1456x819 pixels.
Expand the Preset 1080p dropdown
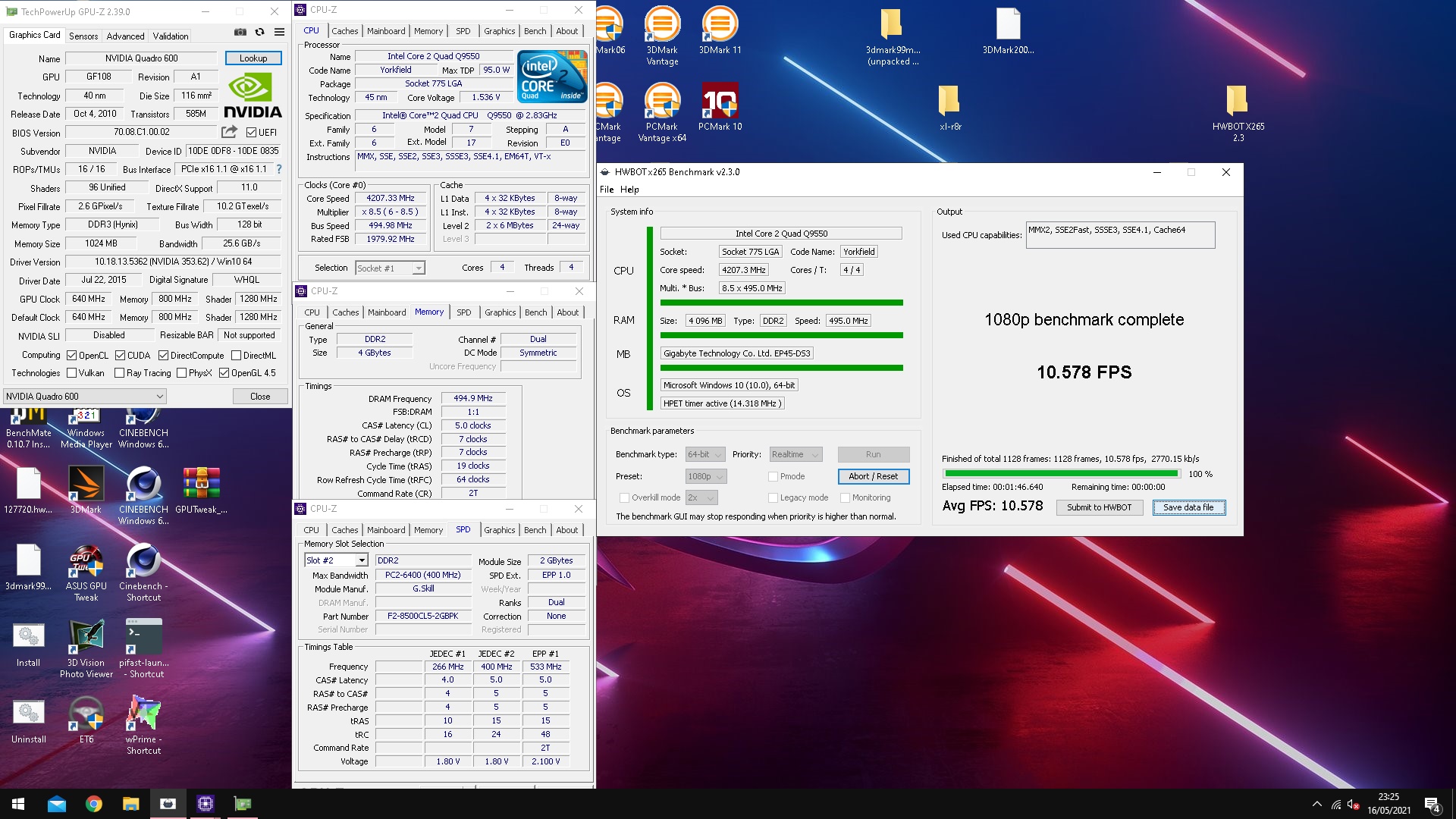click(x=706, y=476)
